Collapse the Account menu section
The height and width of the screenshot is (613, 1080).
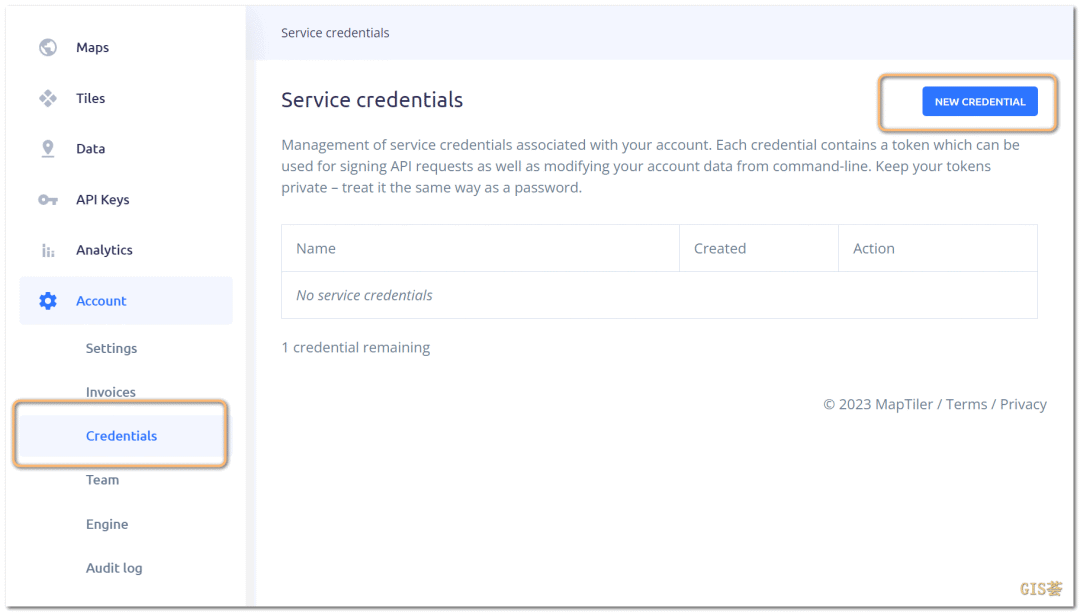(x=126, y=301)
